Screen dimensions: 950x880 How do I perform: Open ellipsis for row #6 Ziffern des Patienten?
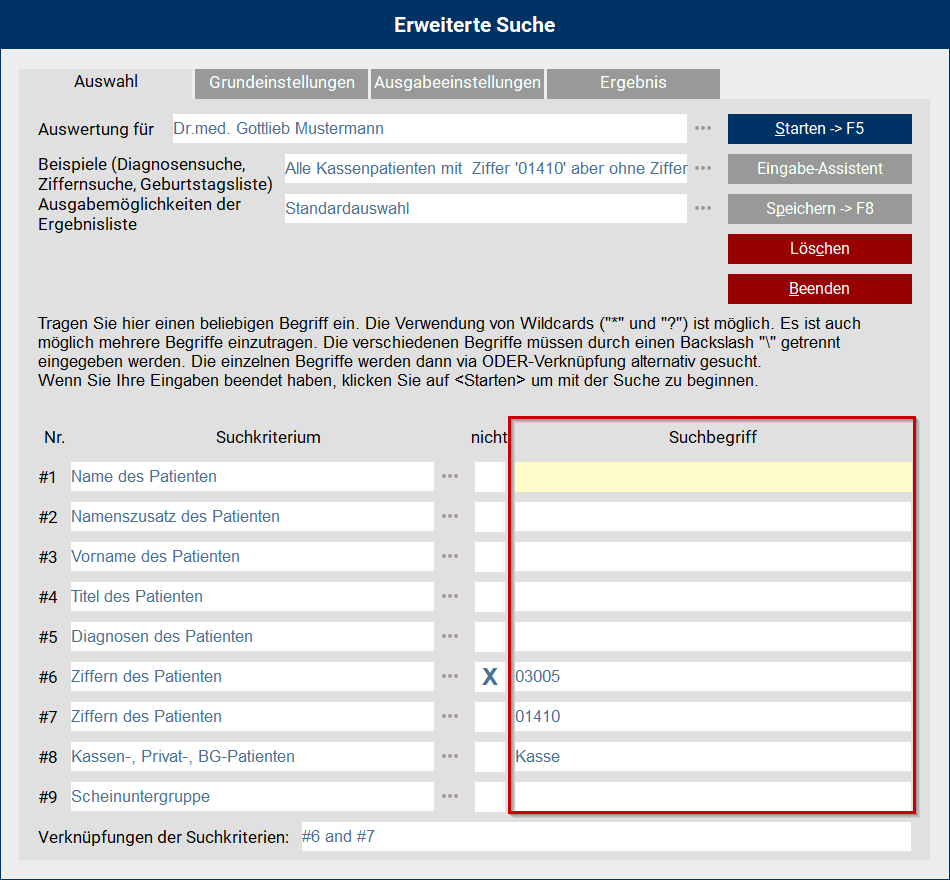450,677
